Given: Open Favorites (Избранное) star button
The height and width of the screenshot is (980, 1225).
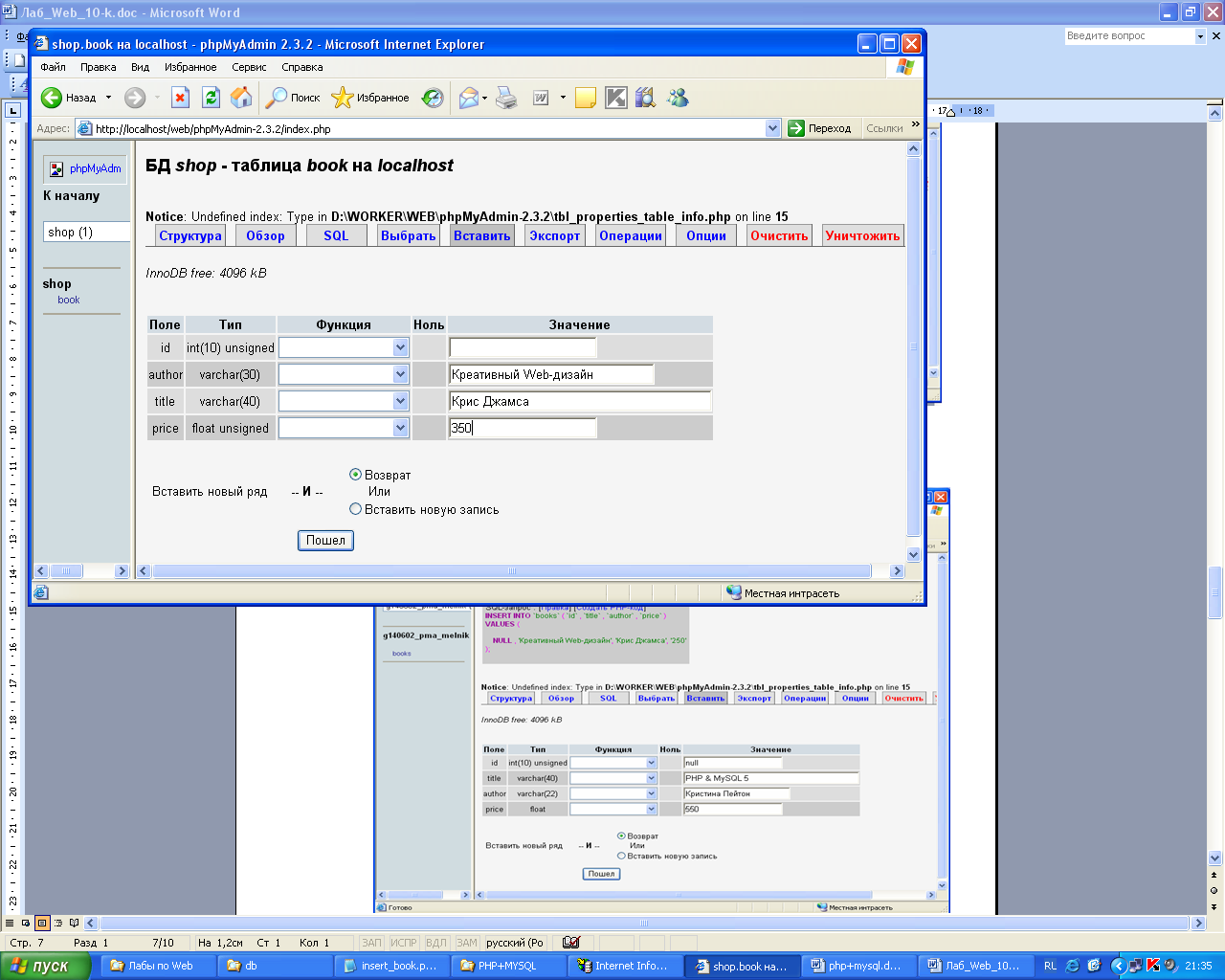Looking at the screenshot, I should click(x=370, y=98).
